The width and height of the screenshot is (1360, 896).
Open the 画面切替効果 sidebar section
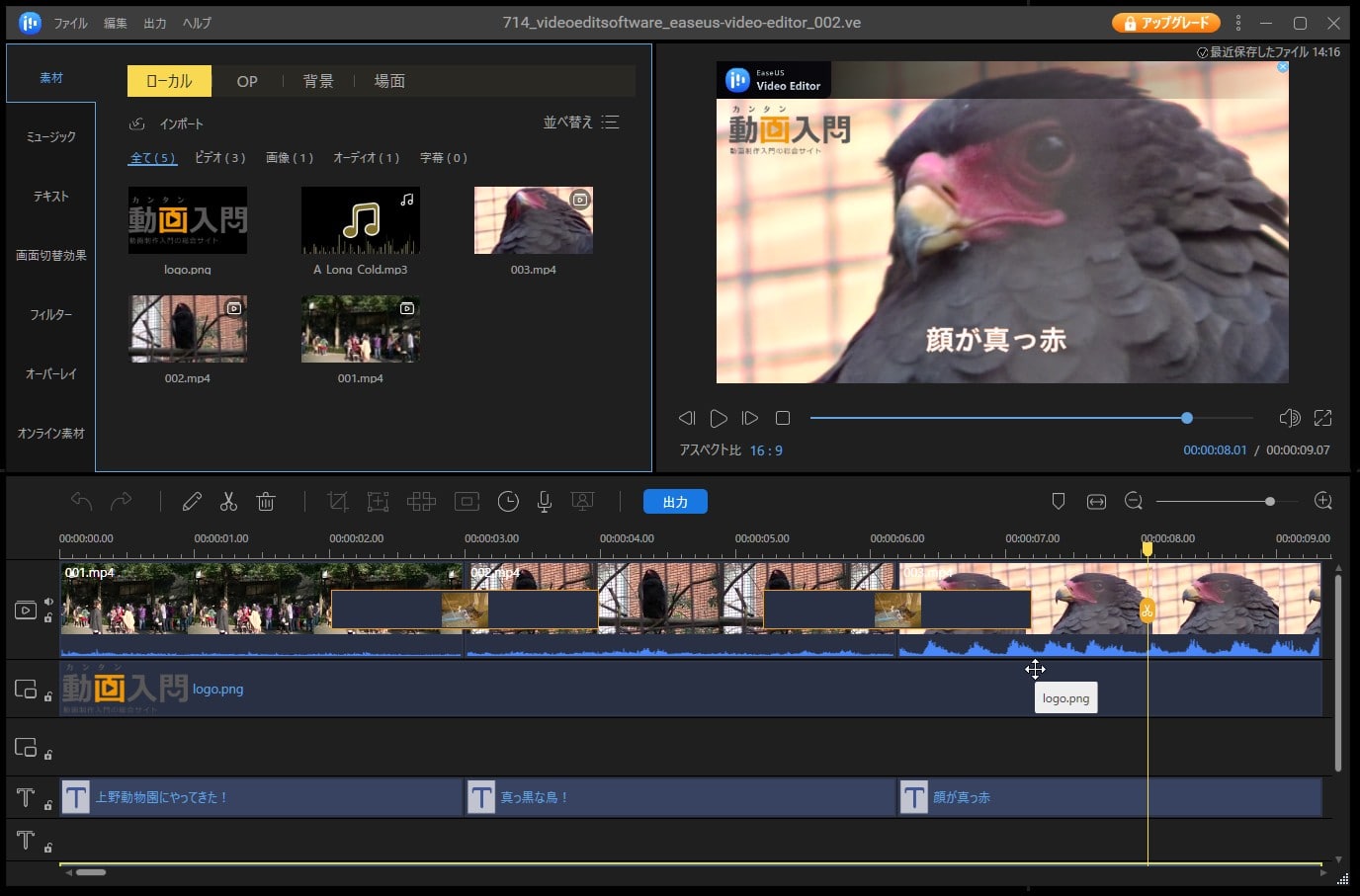(x=51, y=256)
